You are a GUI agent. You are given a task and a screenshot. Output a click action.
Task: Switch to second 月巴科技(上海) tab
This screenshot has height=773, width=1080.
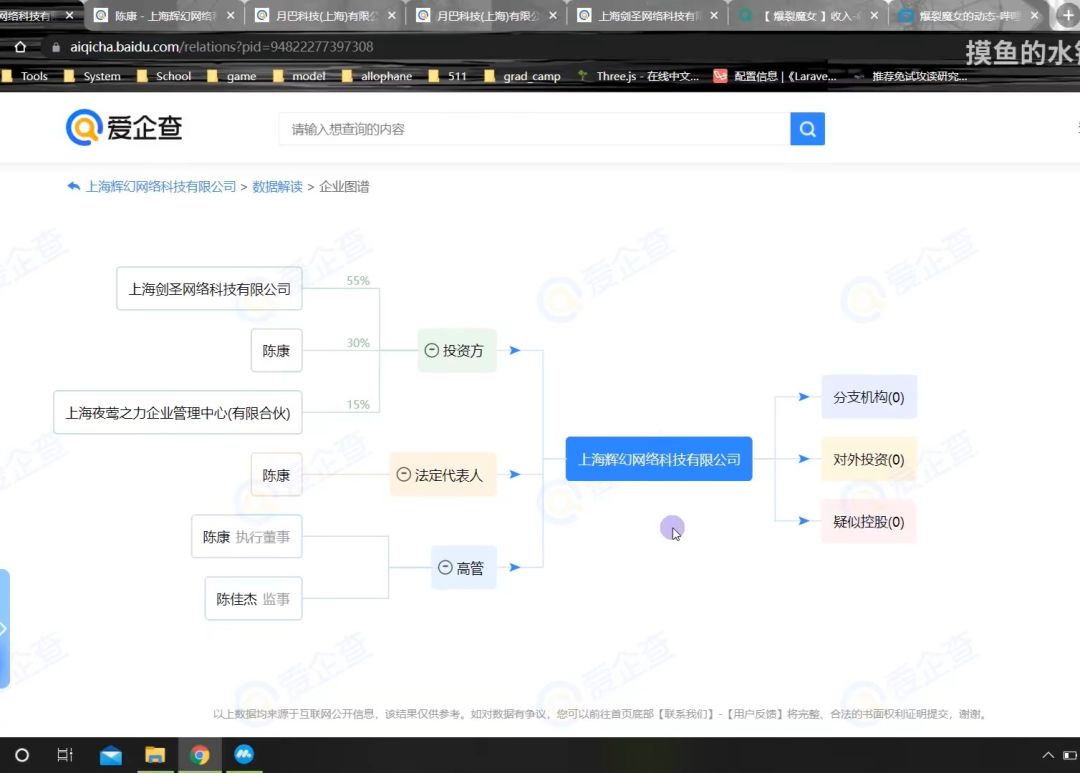point(487,15)
